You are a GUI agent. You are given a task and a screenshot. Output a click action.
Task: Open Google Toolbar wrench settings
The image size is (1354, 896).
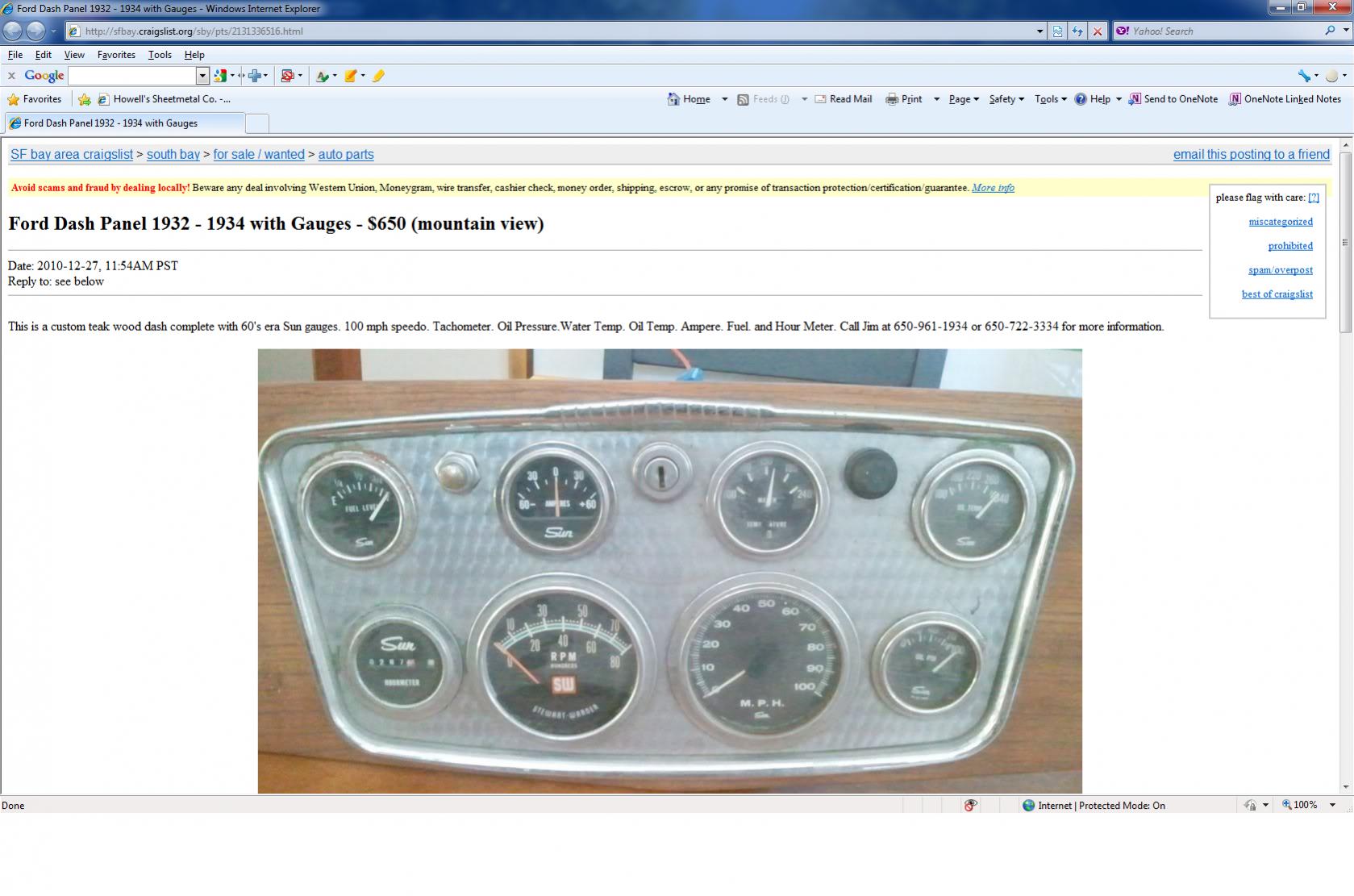point(1304,76)
